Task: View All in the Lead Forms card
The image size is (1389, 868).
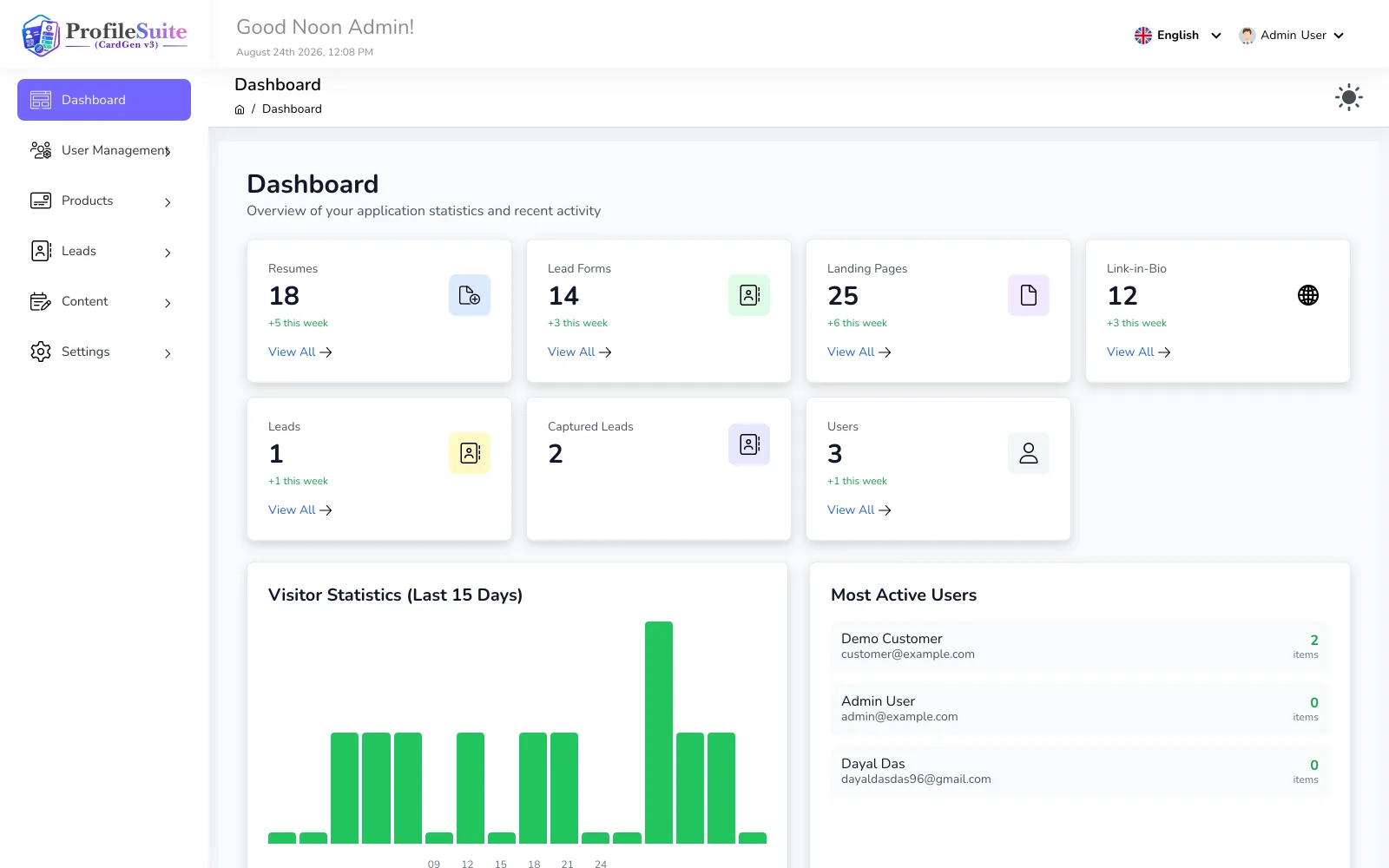Action: 580,352
